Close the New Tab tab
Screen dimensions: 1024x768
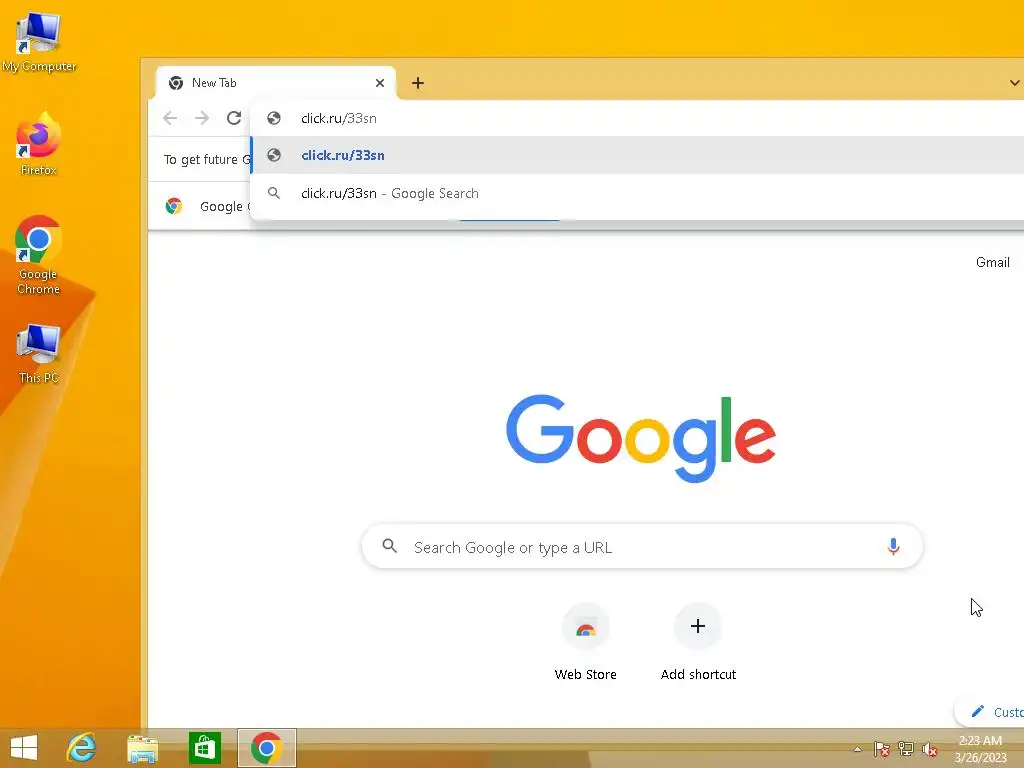[380, 83]
